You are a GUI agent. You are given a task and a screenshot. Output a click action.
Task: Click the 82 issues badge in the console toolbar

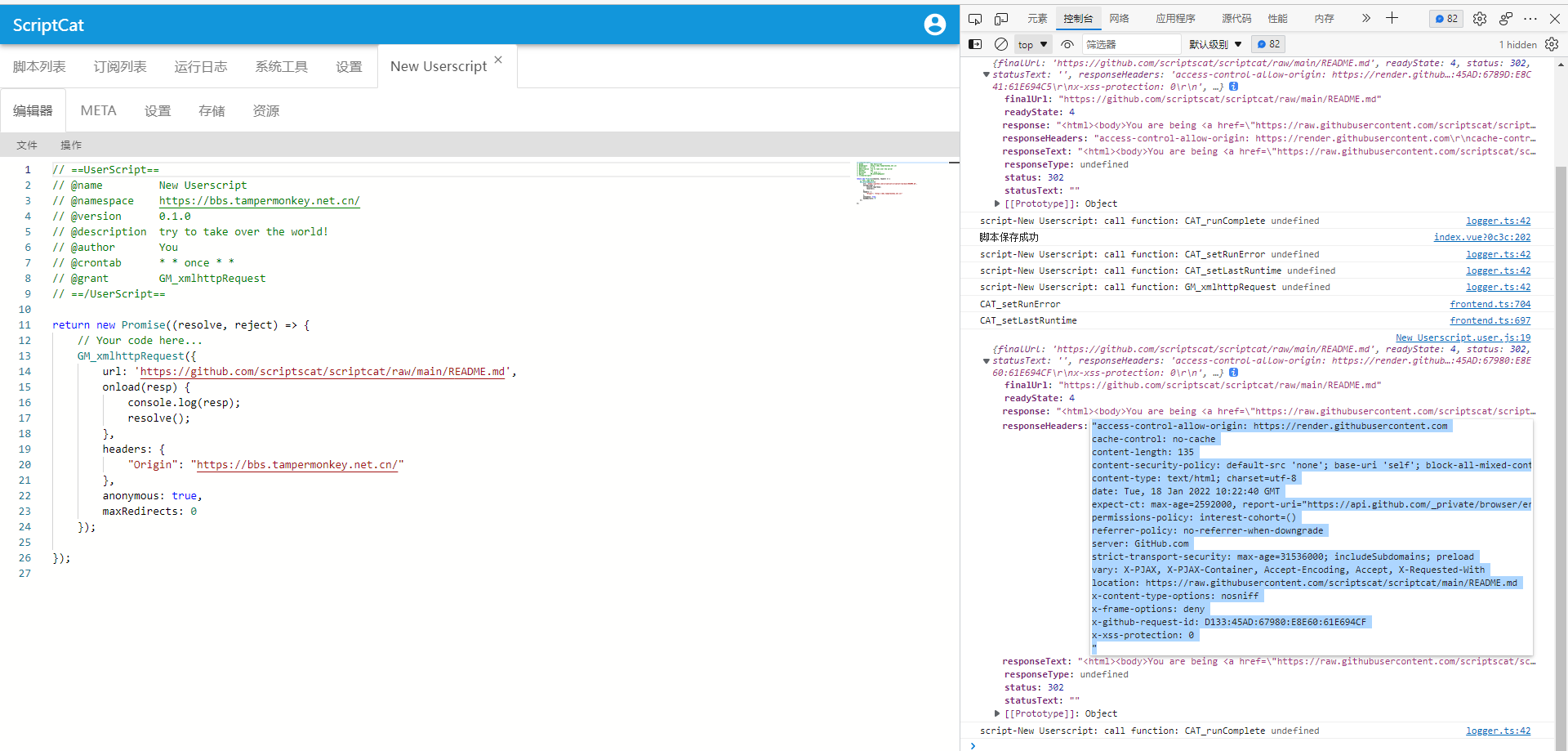(1268, 44)
